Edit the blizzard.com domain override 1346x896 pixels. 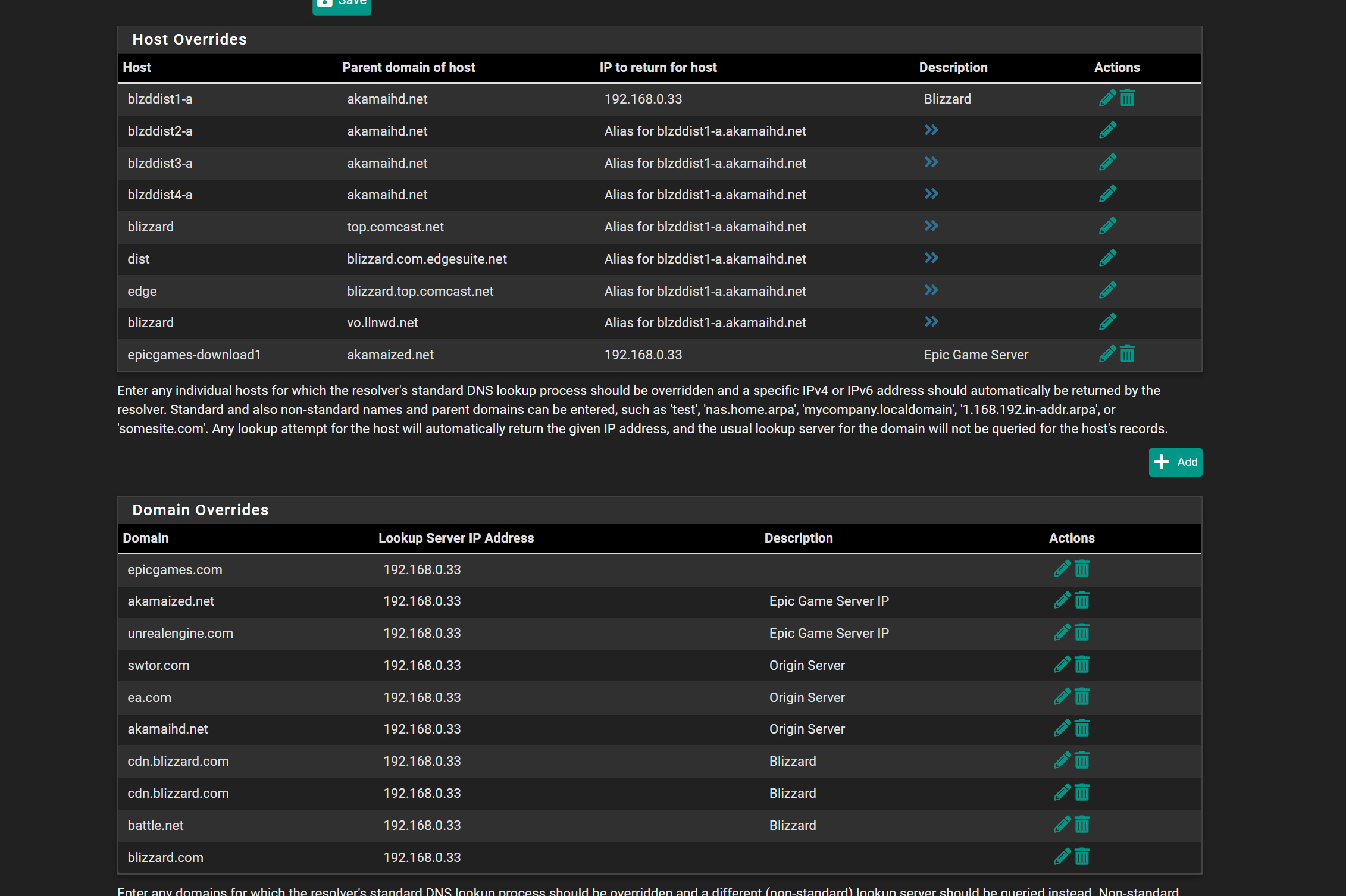coord(1062,857)
